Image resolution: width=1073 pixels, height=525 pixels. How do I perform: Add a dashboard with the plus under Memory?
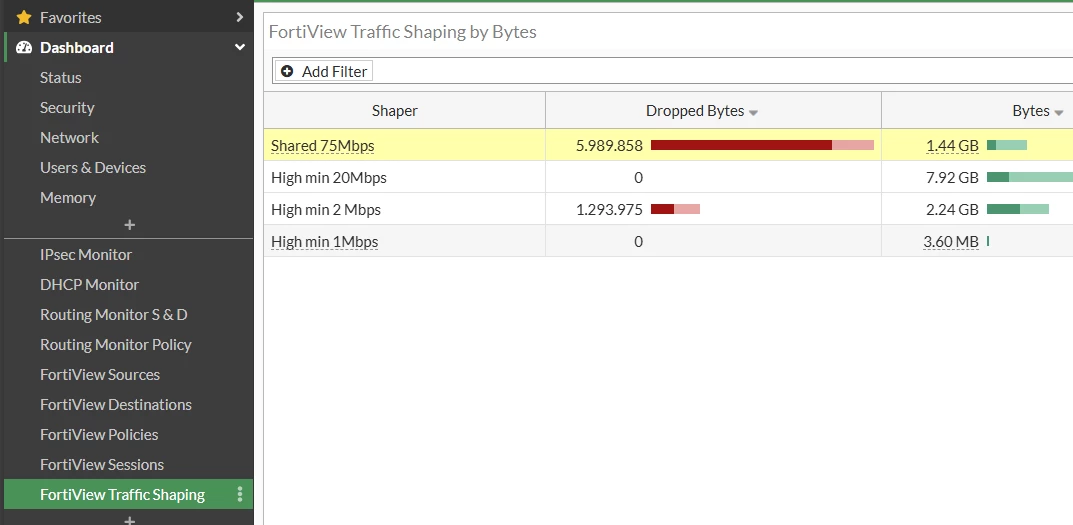[x=129, y=225]
